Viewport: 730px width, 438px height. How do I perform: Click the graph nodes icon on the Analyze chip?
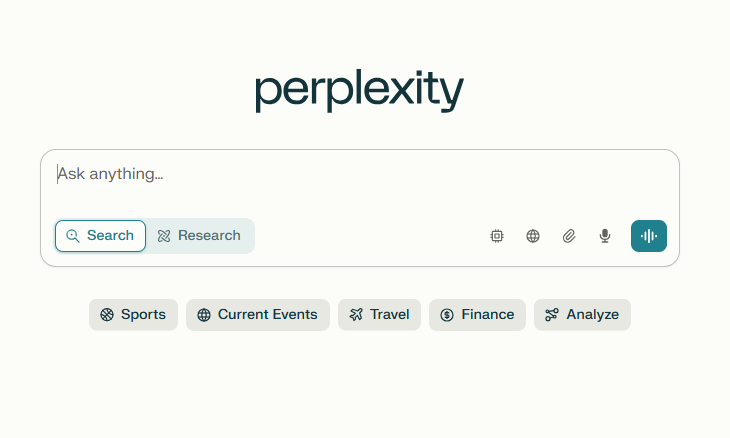click(552, 315)
